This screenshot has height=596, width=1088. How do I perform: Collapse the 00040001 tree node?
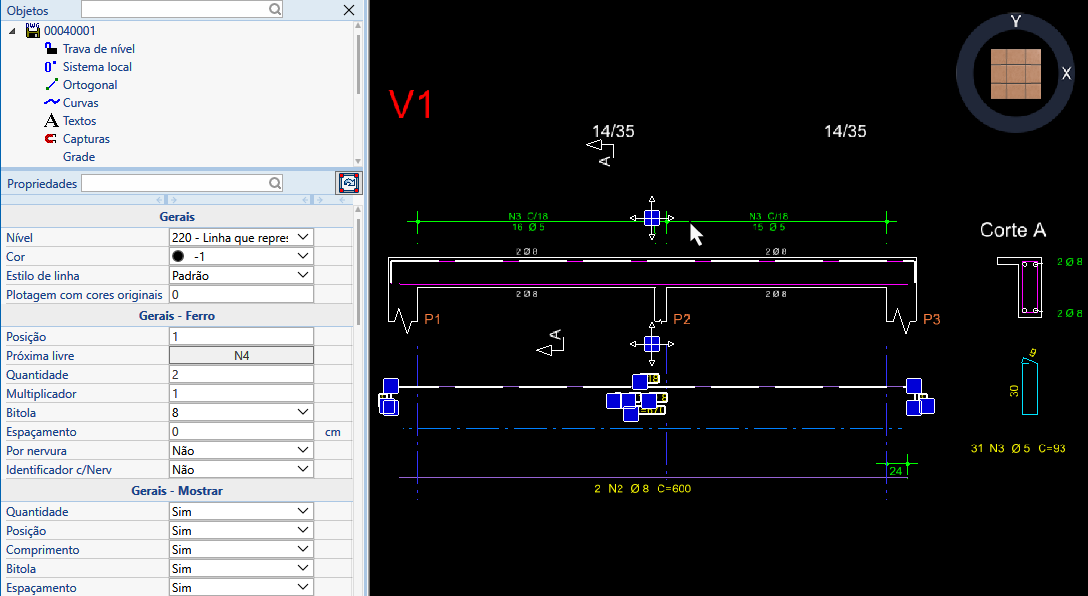[x=13, y=31]
